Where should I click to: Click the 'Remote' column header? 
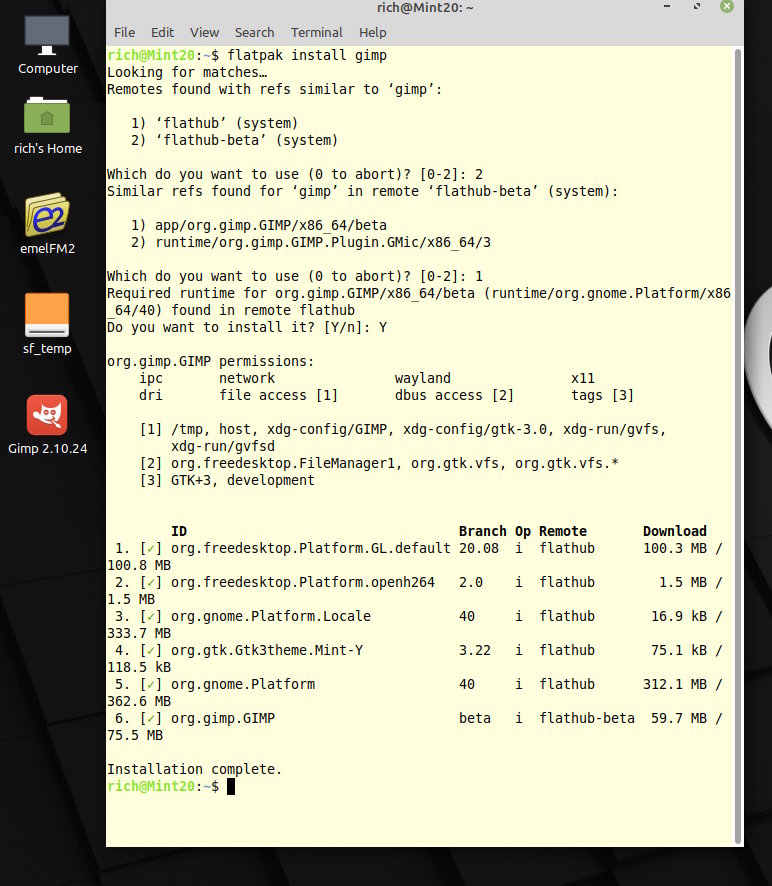(563, 532)
